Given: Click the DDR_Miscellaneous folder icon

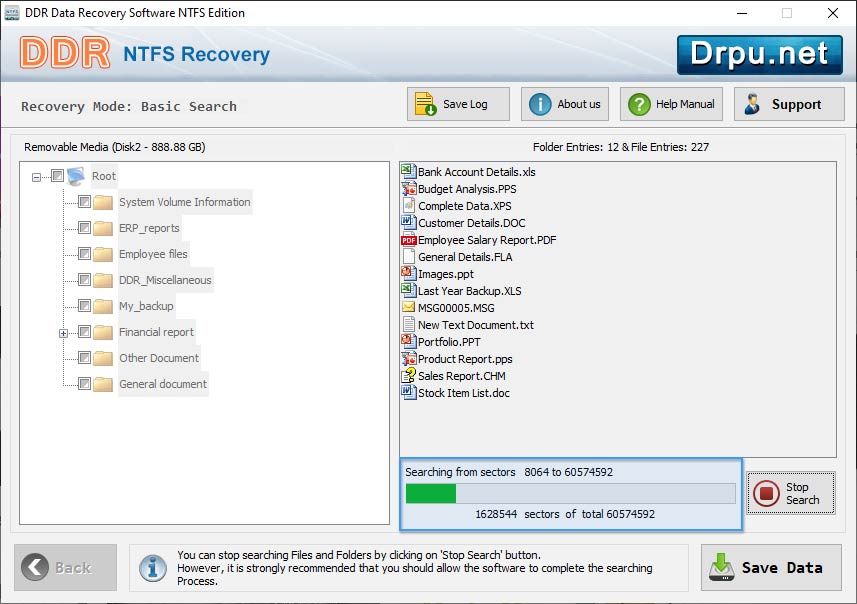Looking at the screenshot, I should [103, 280].
